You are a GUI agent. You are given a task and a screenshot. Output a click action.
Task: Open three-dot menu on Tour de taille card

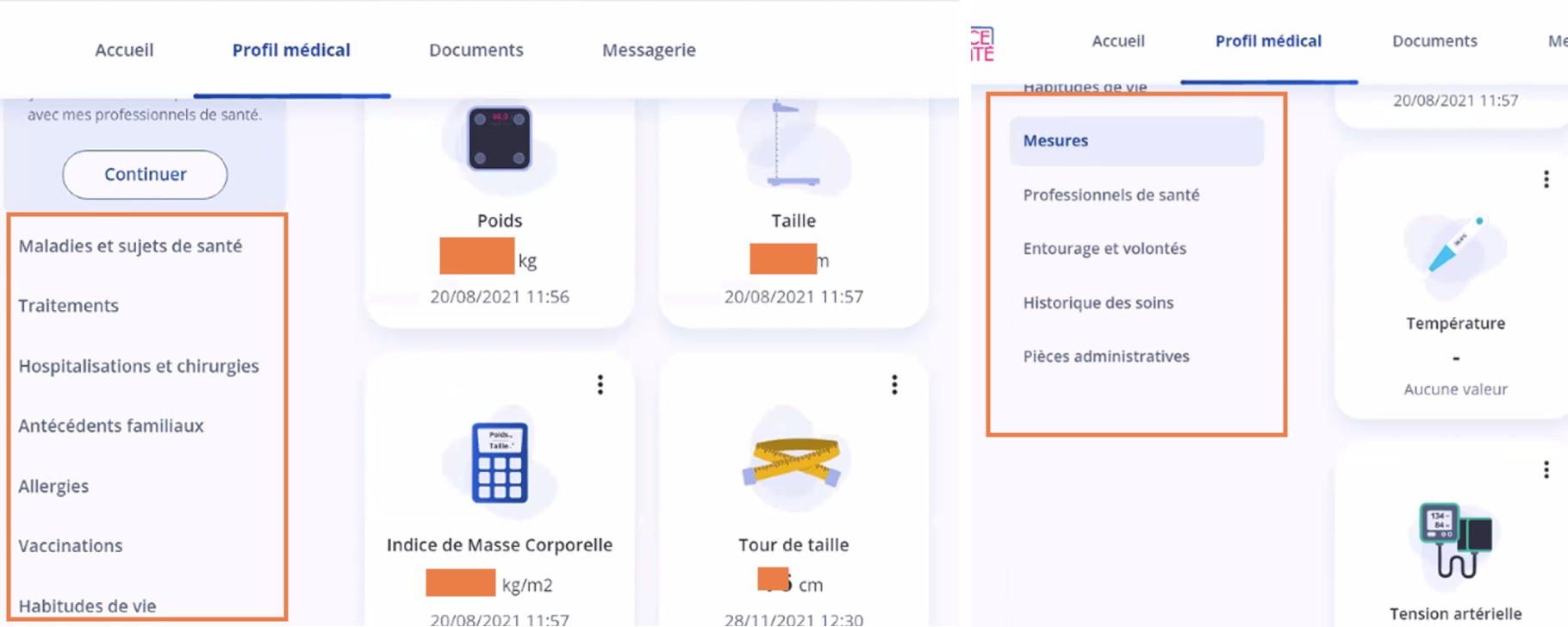[x=894, y=385]
